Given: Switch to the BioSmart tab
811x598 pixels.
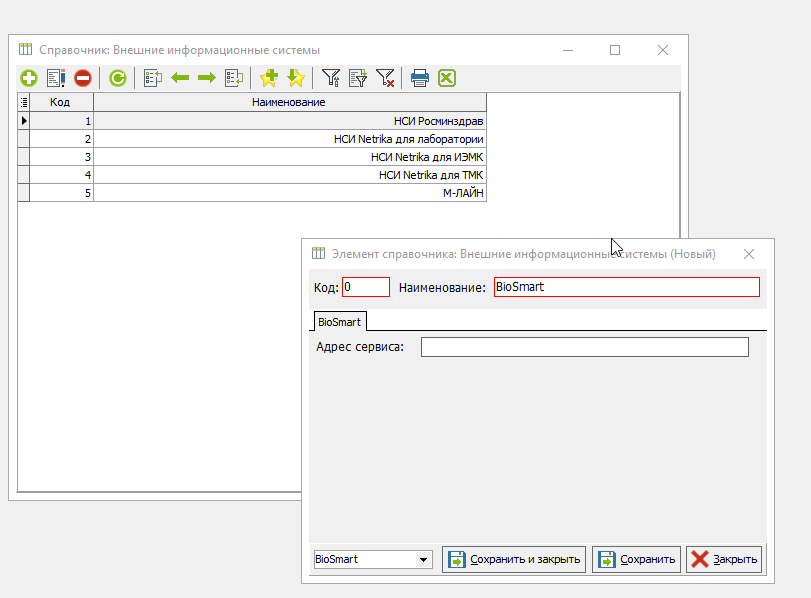Looking at the screenshot, I should coord(339,322).
